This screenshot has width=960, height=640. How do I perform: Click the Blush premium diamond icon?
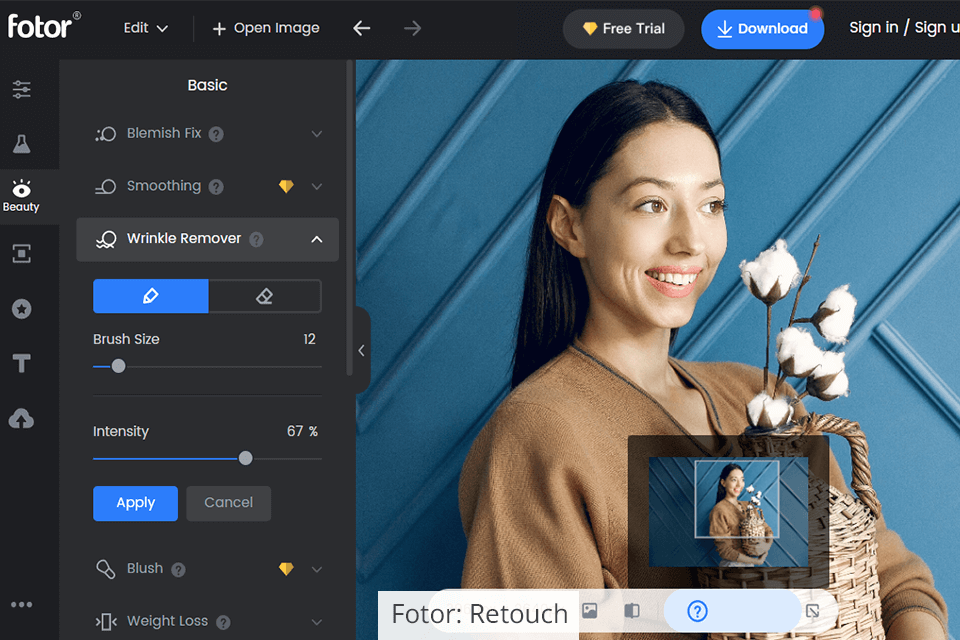[x=286, y=569]
